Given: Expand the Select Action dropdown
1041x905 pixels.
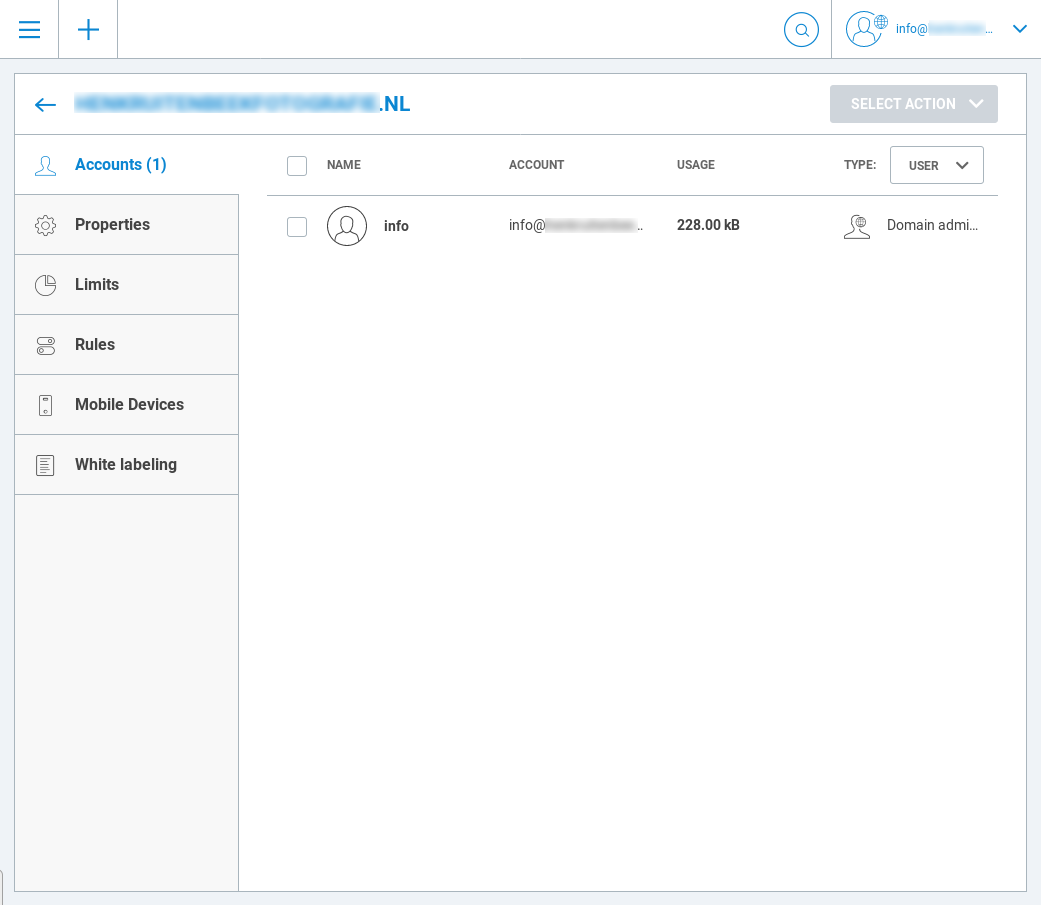Looking at the screenshot, I should 913,104.
